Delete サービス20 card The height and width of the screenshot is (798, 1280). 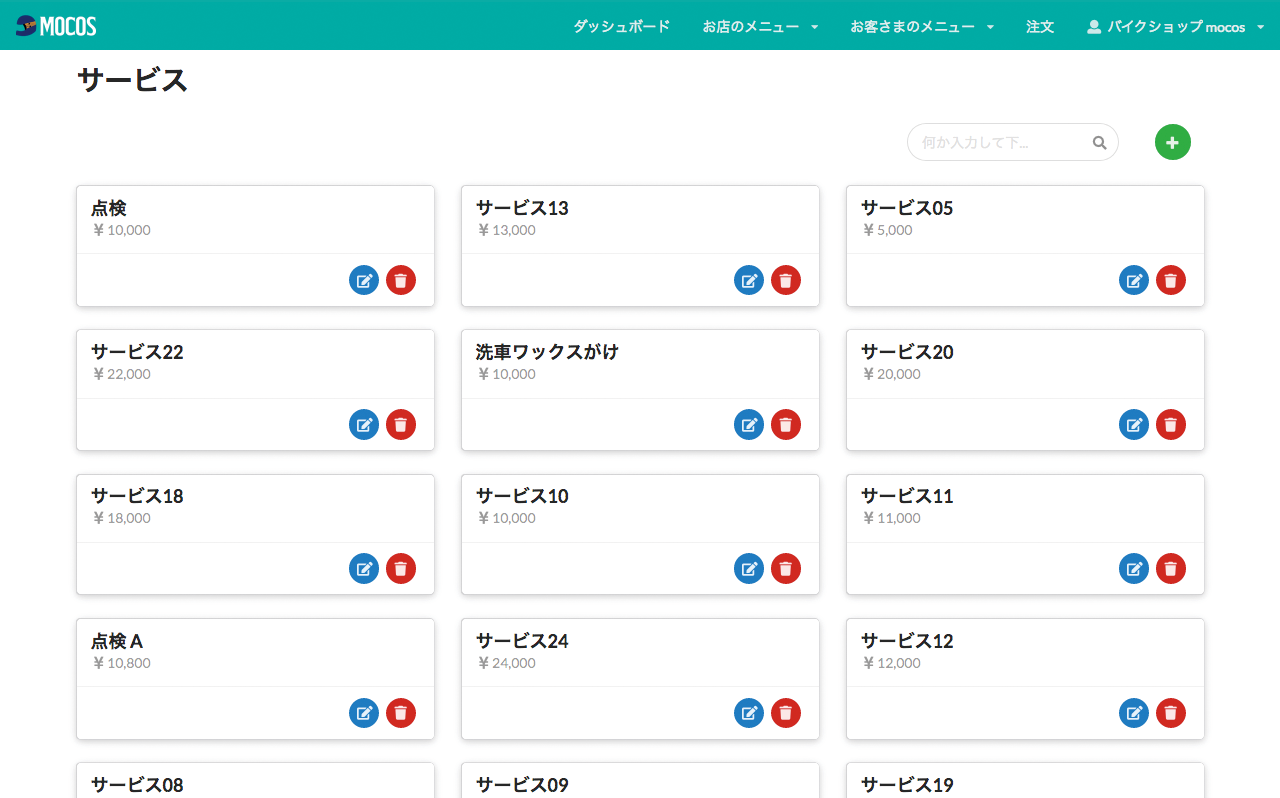1171,424
